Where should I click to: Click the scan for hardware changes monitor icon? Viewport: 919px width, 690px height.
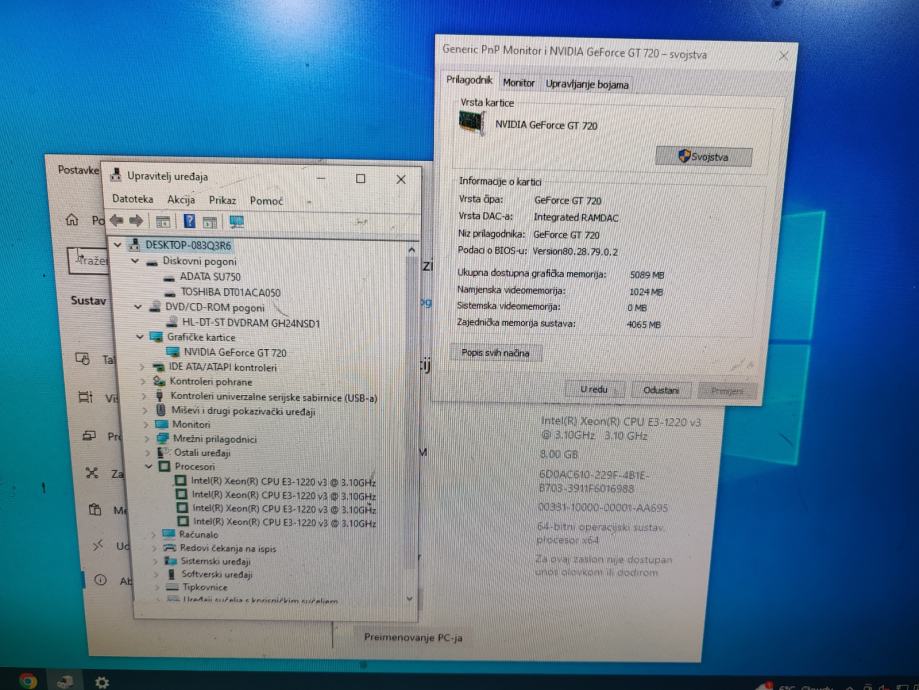click(237, 222)
